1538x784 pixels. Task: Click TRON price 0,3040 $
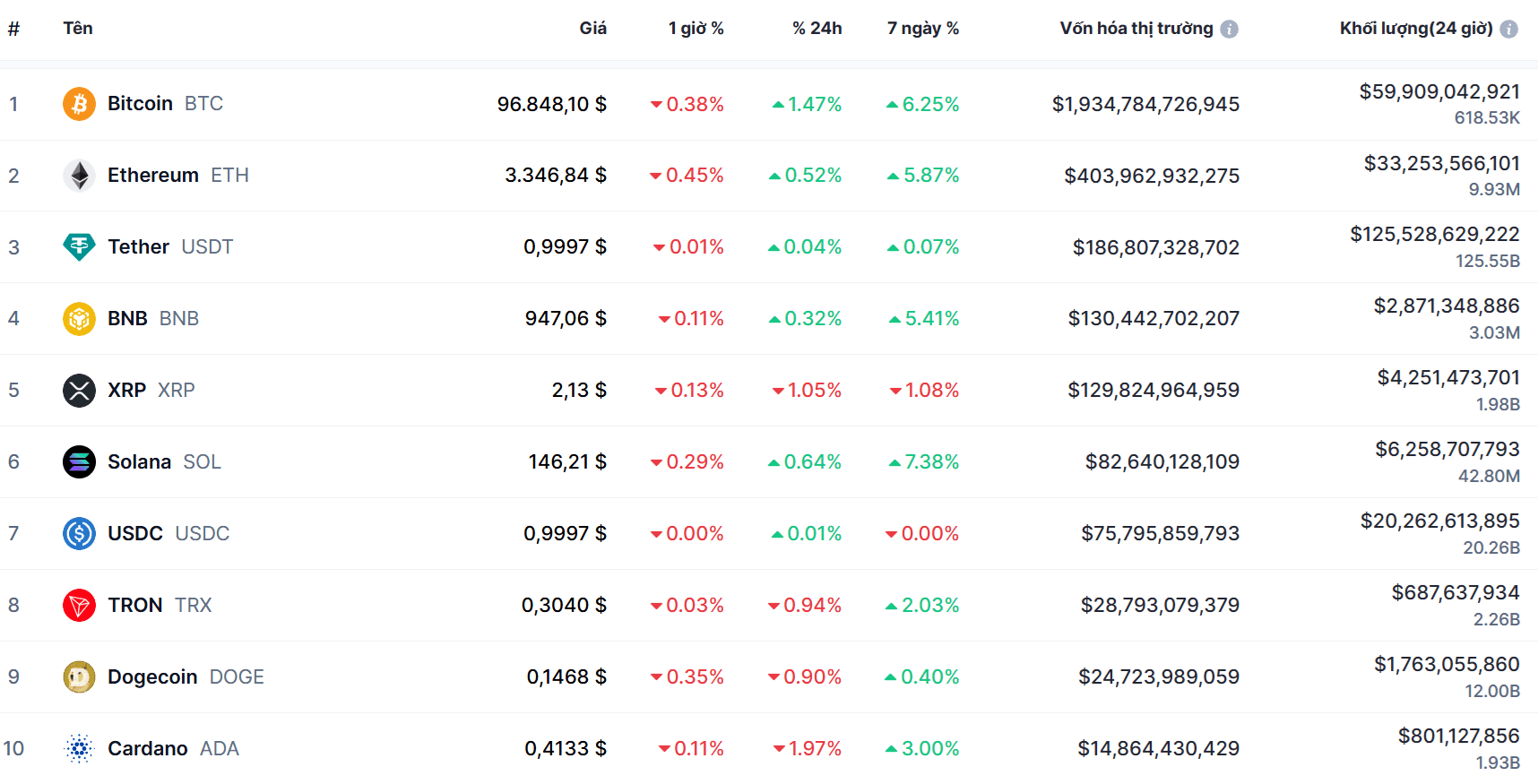pos(564,605)
